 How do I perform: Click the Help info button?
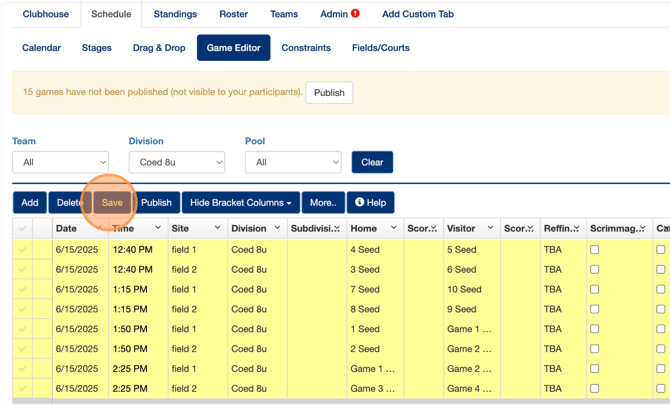(370, 203)
